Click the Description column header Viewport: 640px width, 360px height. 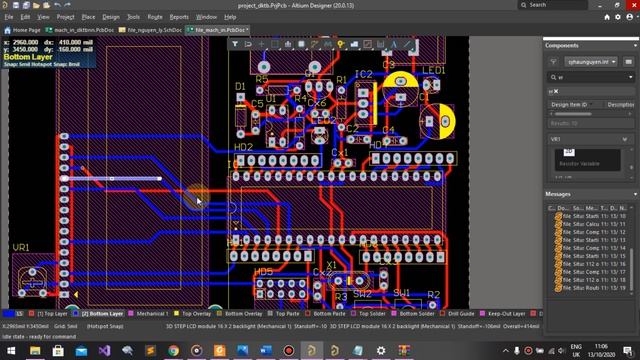[x=620, y=105]
